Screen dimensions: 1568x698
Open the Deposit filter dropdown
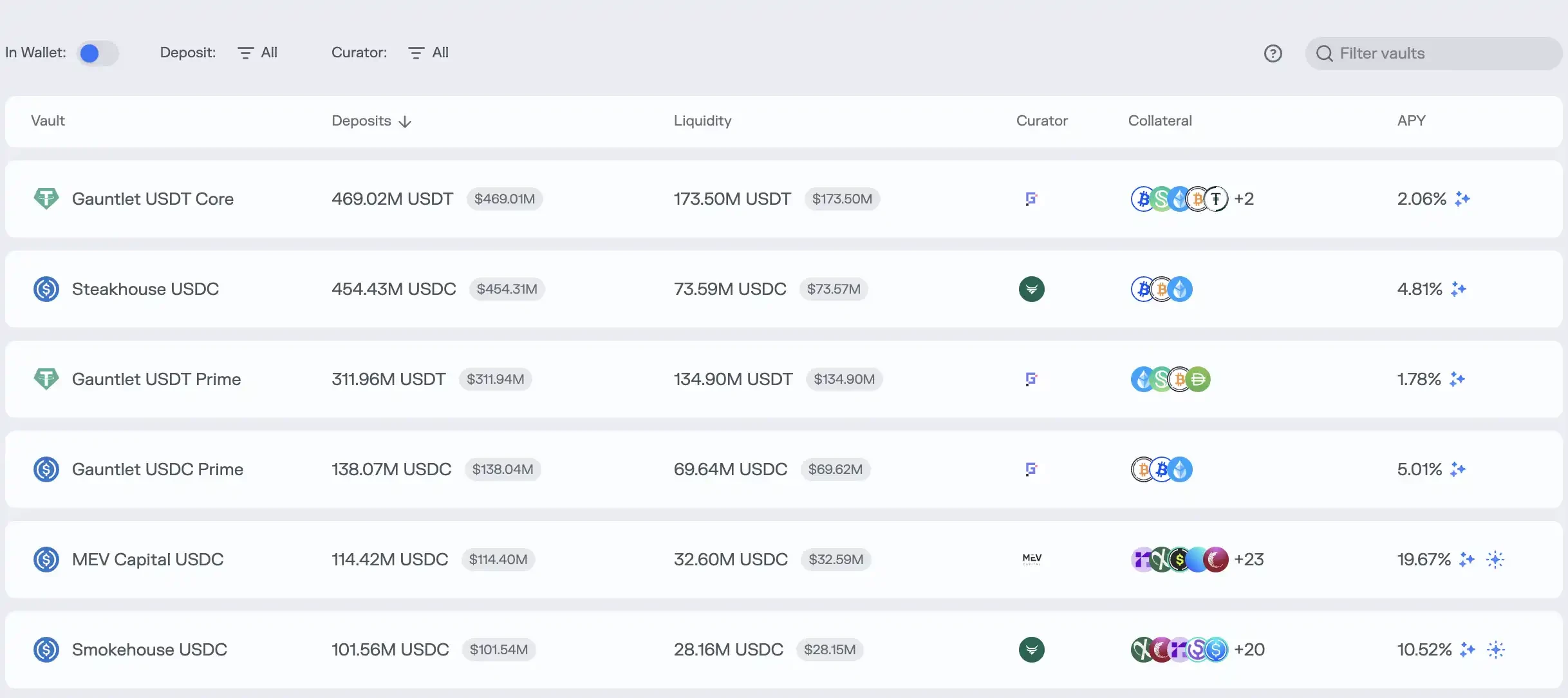(x=257, y=53)
